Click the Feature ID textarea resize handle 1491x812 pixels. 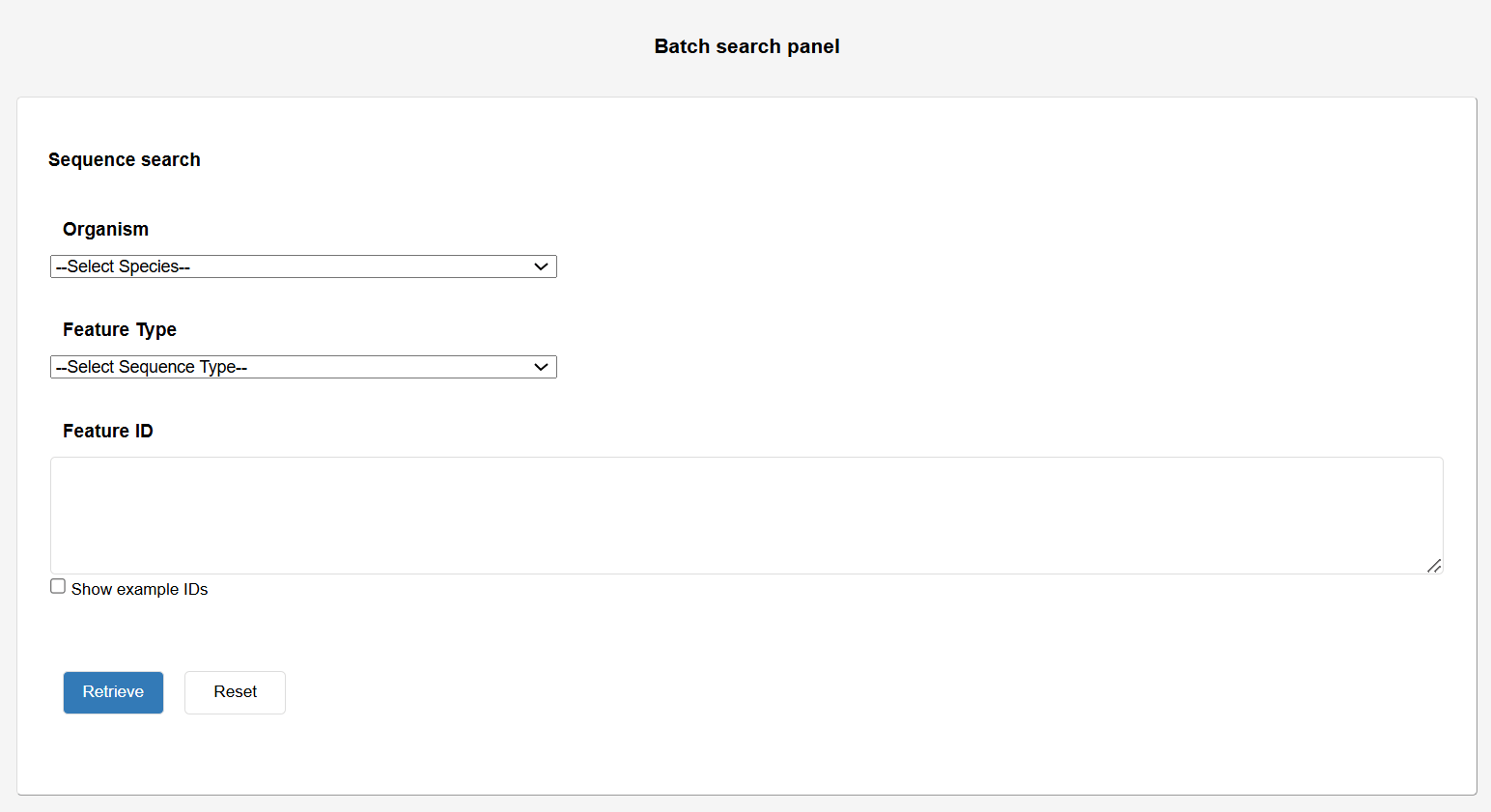point(1434,566)
